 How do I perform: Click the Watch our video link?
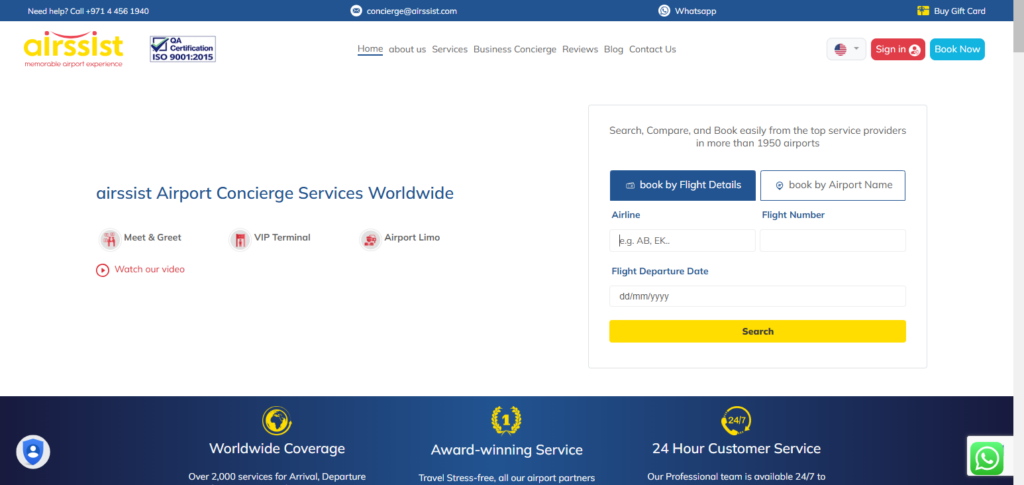pos(150,269)
